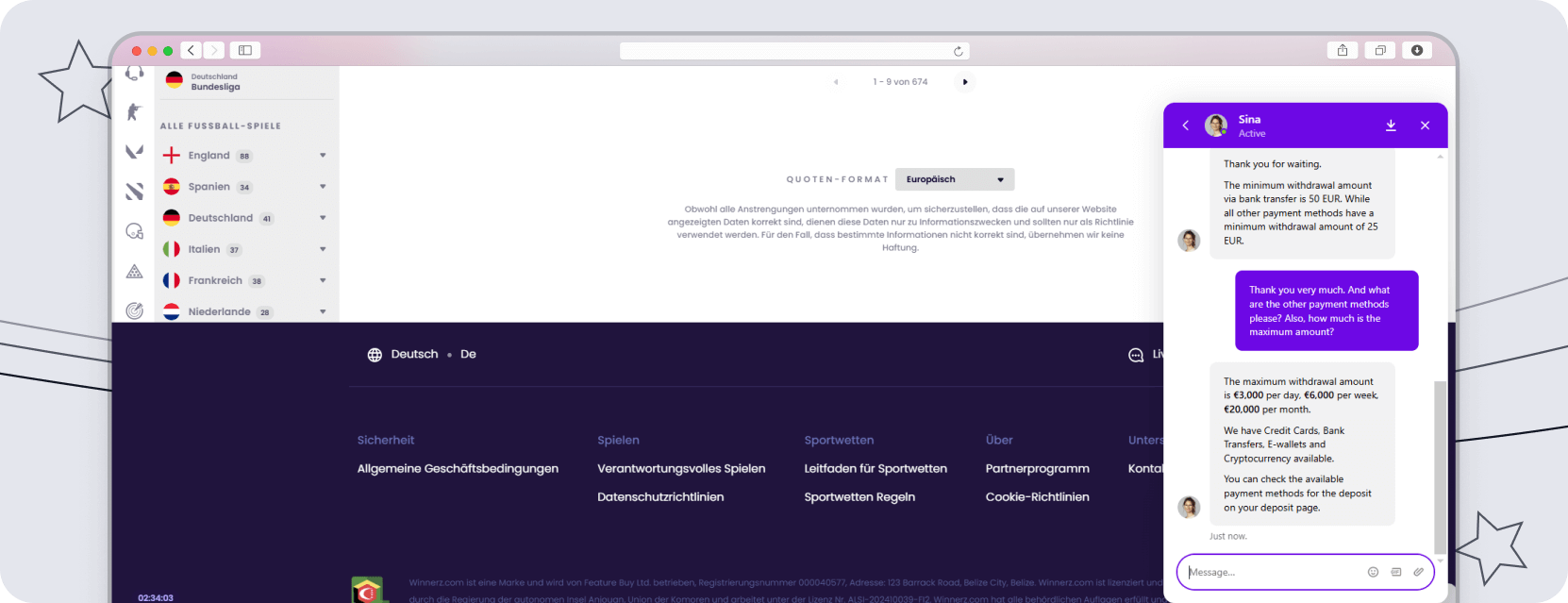
Task: Open the Valorant icon in sidebar
Action: [x=134, y=151]
